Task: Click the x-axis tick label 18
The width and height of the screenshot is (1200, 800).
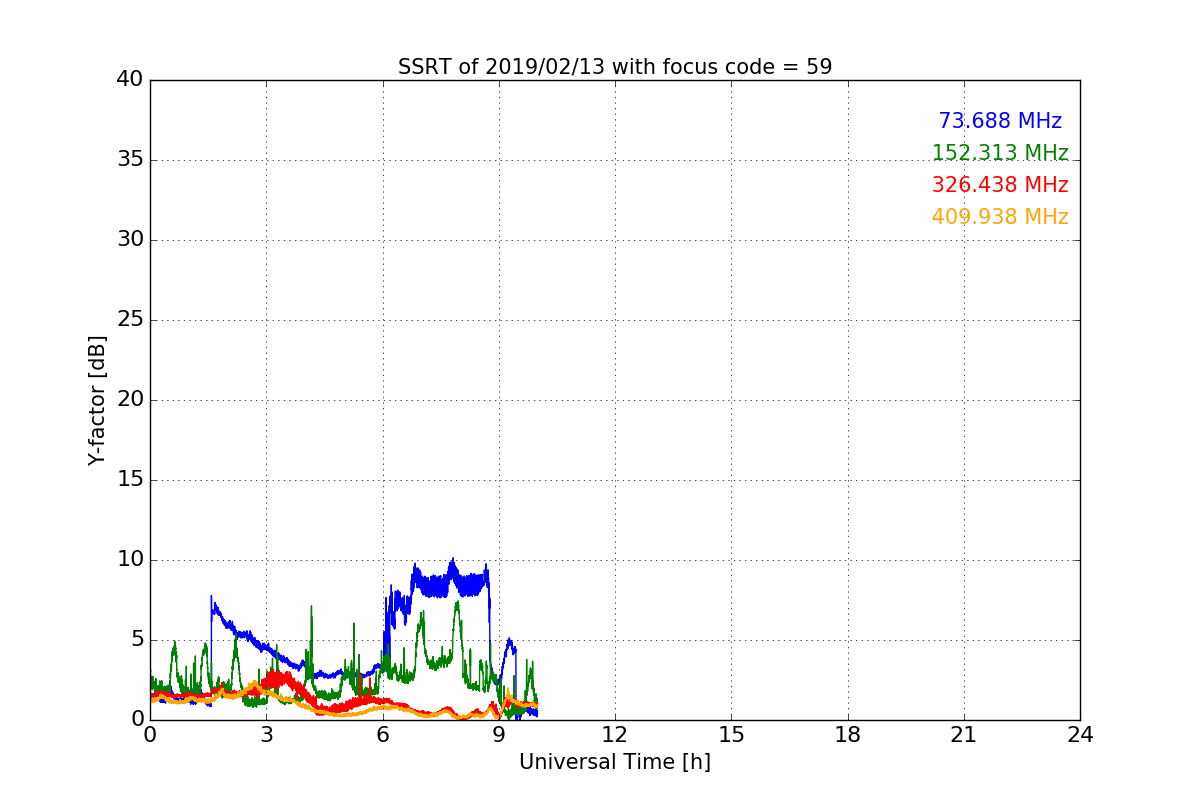Action: pyautogui.click(x=848, y=735)
